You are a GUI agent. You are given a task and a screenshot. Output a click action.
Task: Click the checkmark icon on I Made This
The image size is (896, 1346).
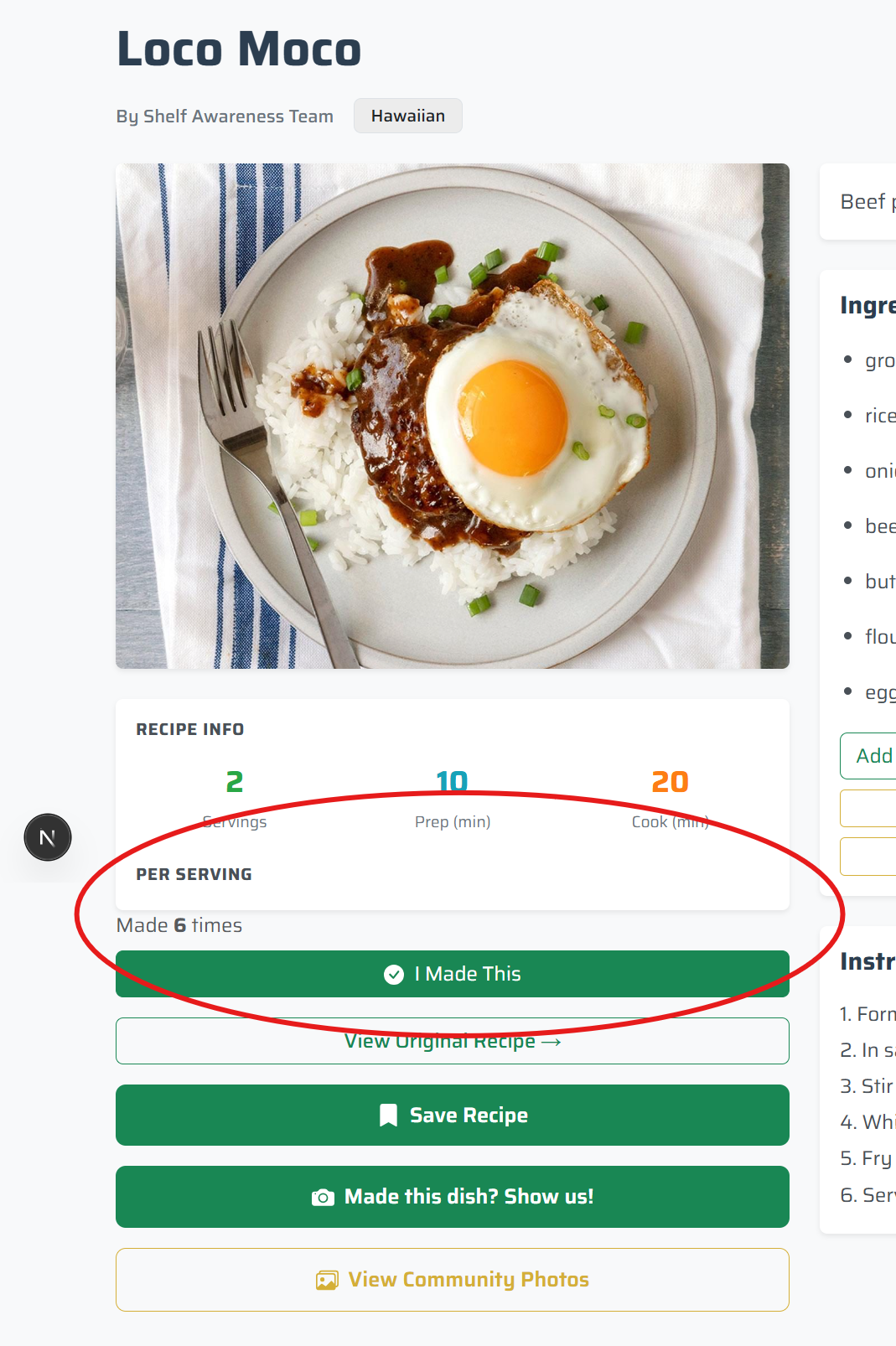pyautogui.click(x=393, y=974)
